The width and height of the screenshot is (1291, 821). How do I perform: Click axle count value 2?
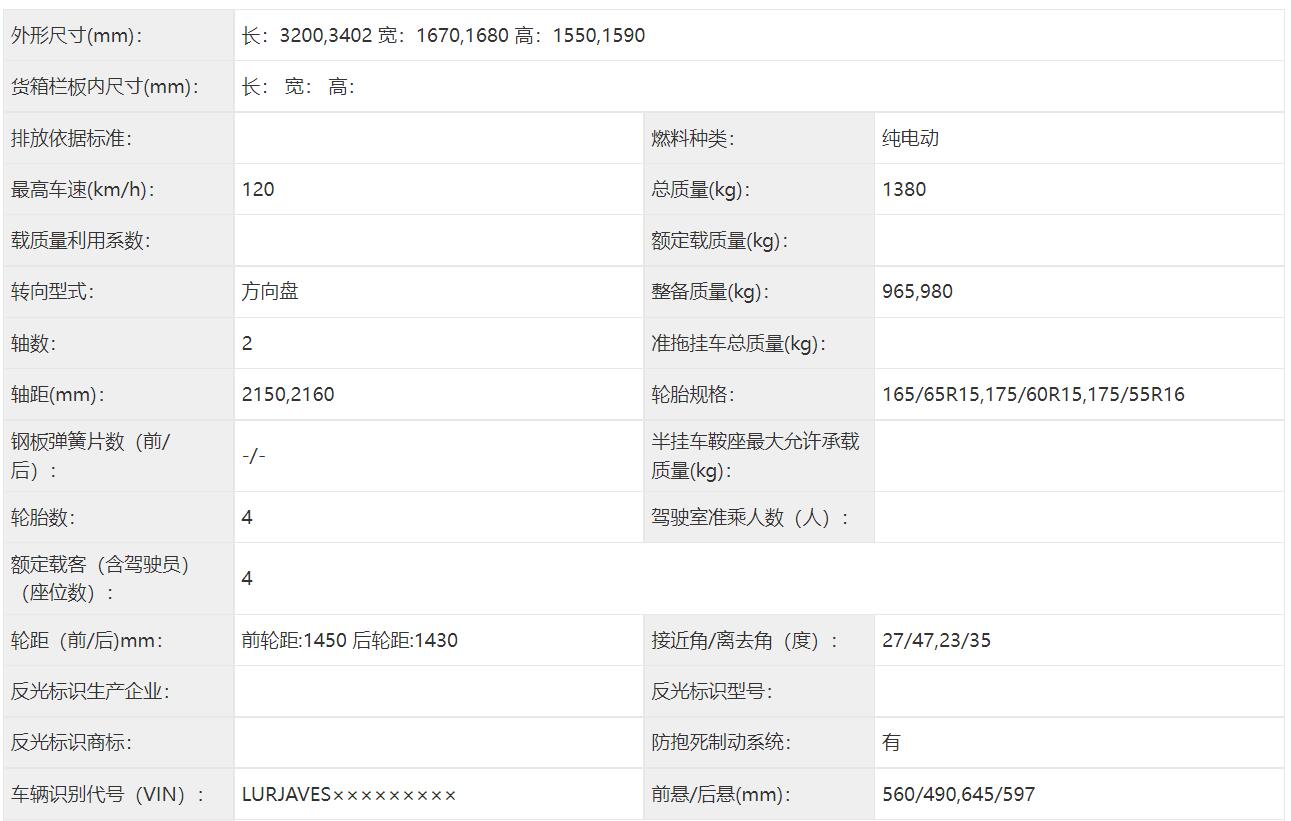(x=247, y=344)
